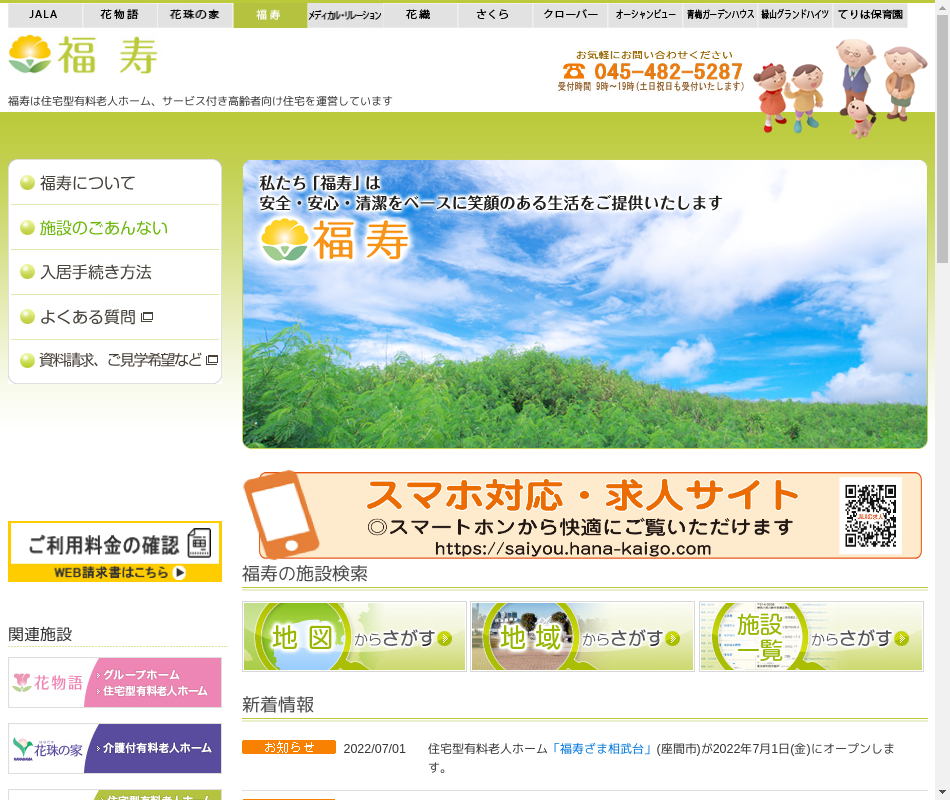Viewport: 950px width, 800px height.
Task: Click https://saiyou.hana-kaigo.com URL text
Action: 573,549
